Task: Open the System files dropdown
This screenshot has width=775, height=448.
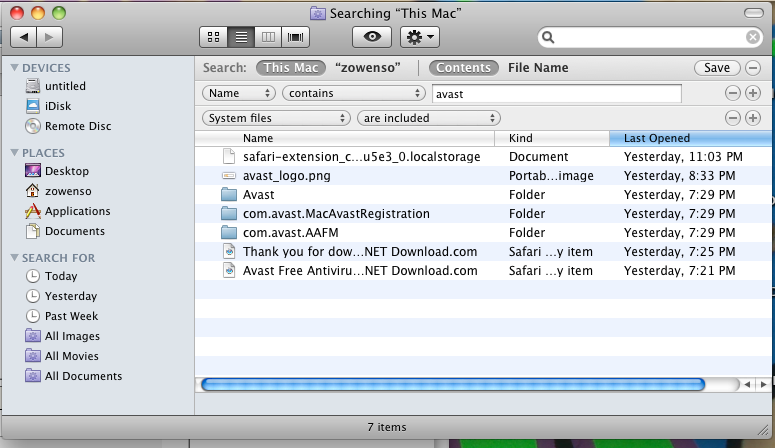Action: 276,118
